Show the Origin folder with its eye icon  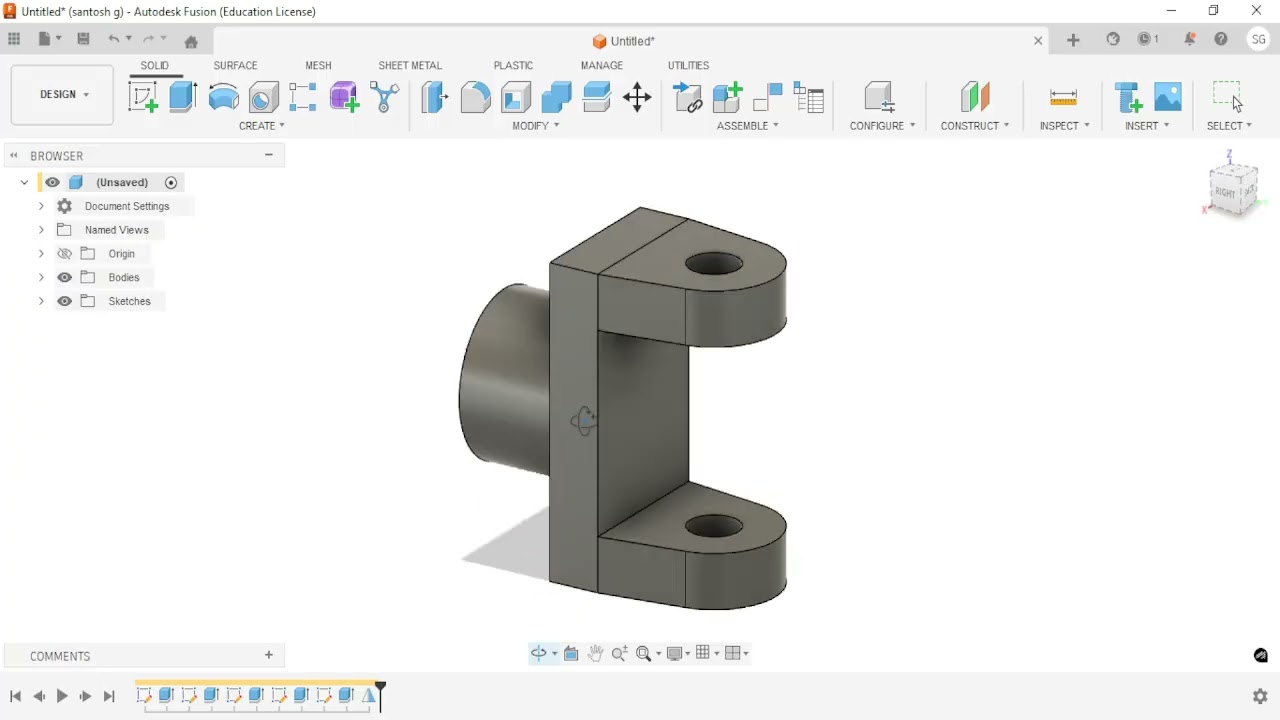(x=65, y=254)
